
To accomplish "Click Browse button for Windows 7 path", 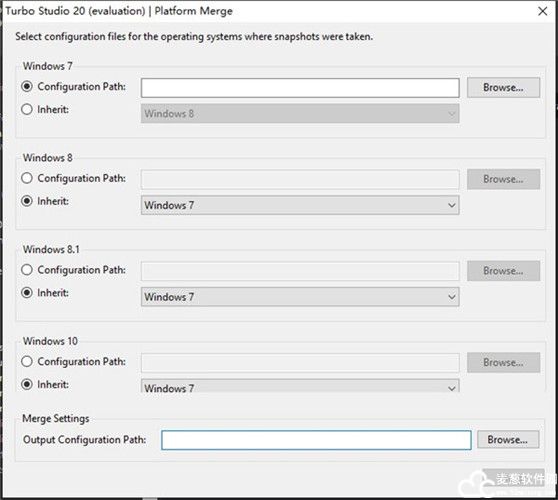I will (503, 88).
